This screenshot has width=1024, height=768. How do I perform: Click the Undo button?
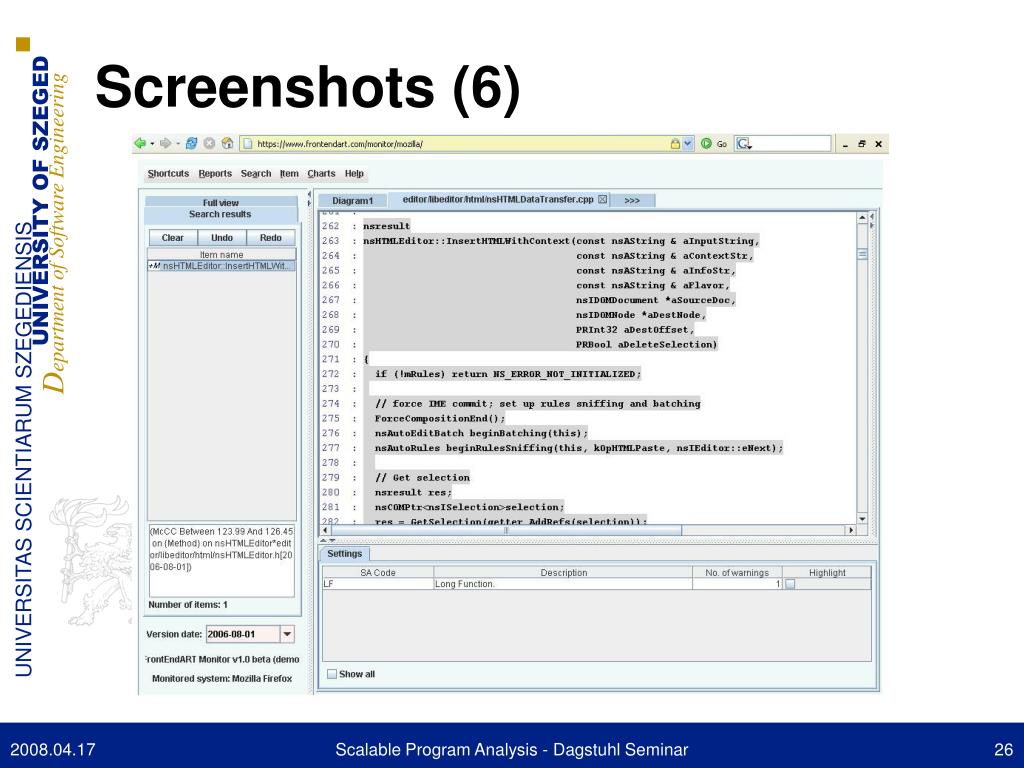pos(222,238)
